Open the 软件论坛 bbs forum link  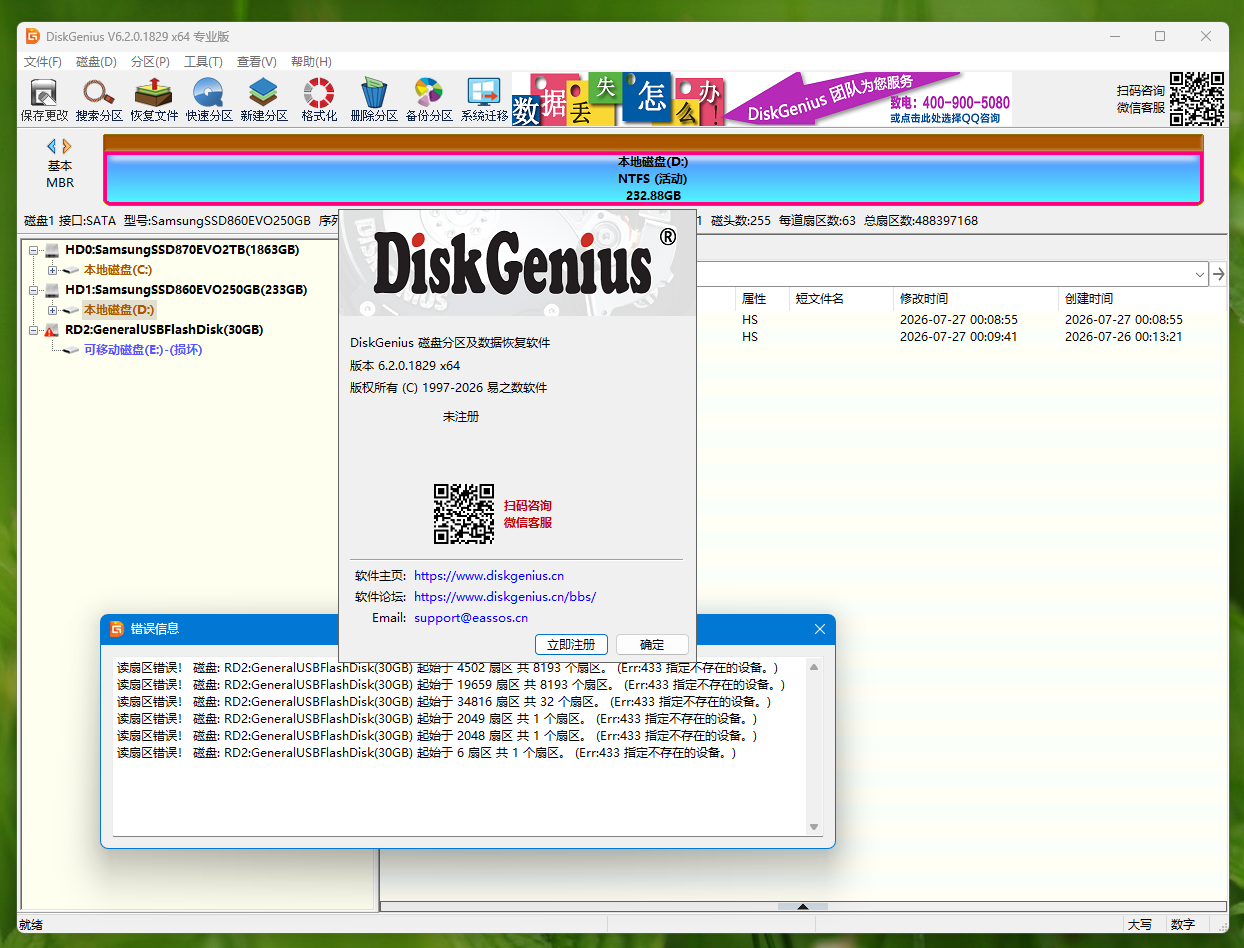click(x=505, y=596)
